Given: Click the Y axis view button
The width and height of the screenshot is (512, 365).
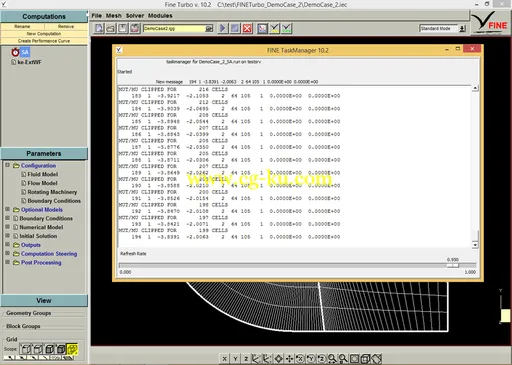Looking at the screenshot, I should [235, 359].
